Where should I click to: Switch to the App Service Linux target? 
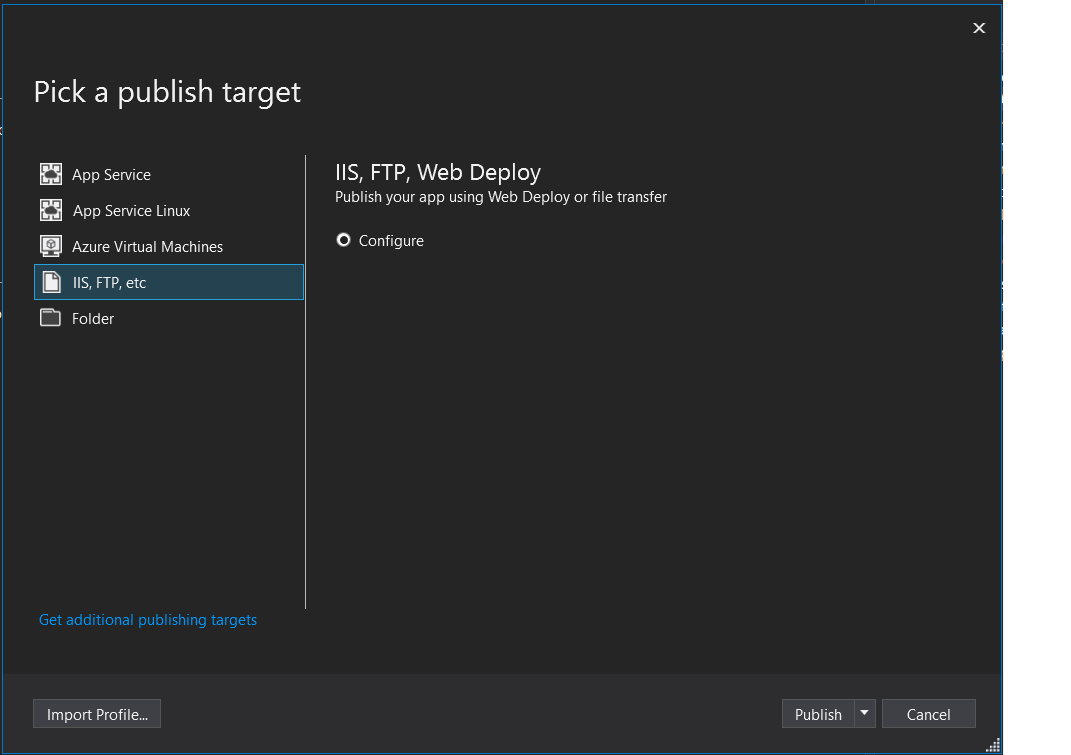(130, 210)
